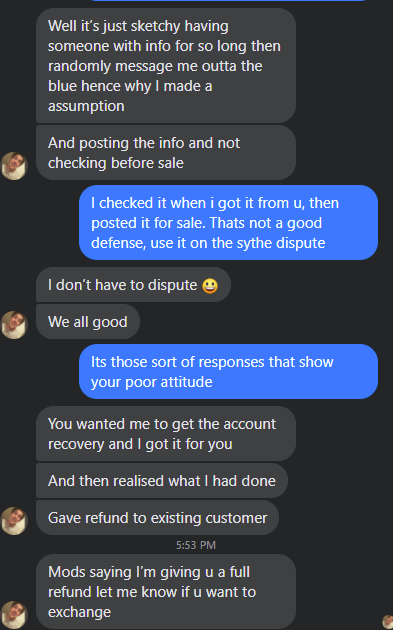Click the grinning emoji in 'I don't have to dispute'
This screenshot has height=630, width=393.
click(x=210, y=286)
